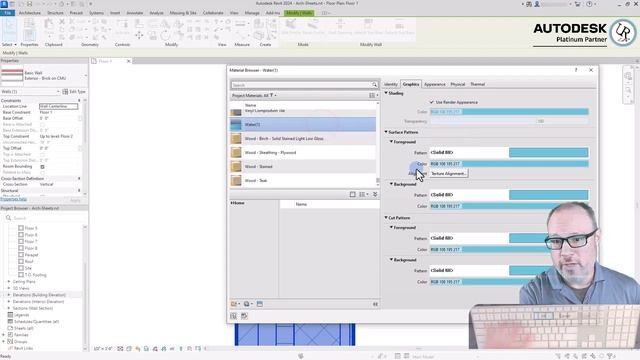Click the Legends icon in Project Browser
This screenshot has width=640, height=360.
(11, 315)
